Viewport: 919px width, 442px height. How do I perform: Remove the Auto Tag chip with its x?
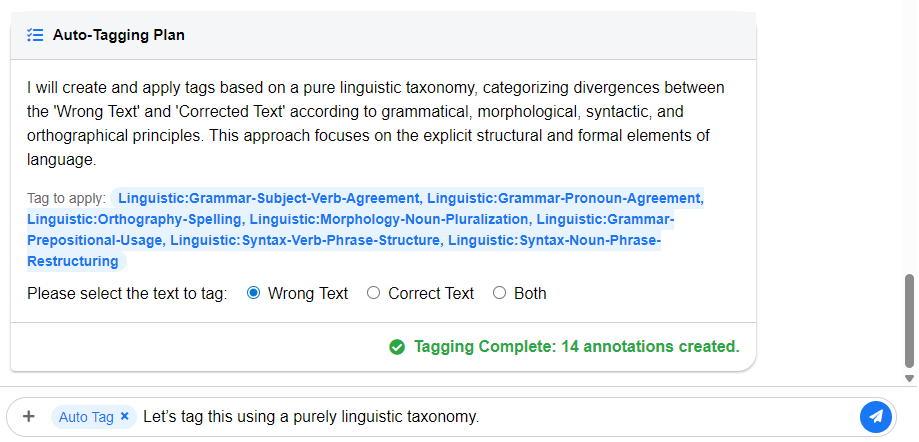click(124, 416)
